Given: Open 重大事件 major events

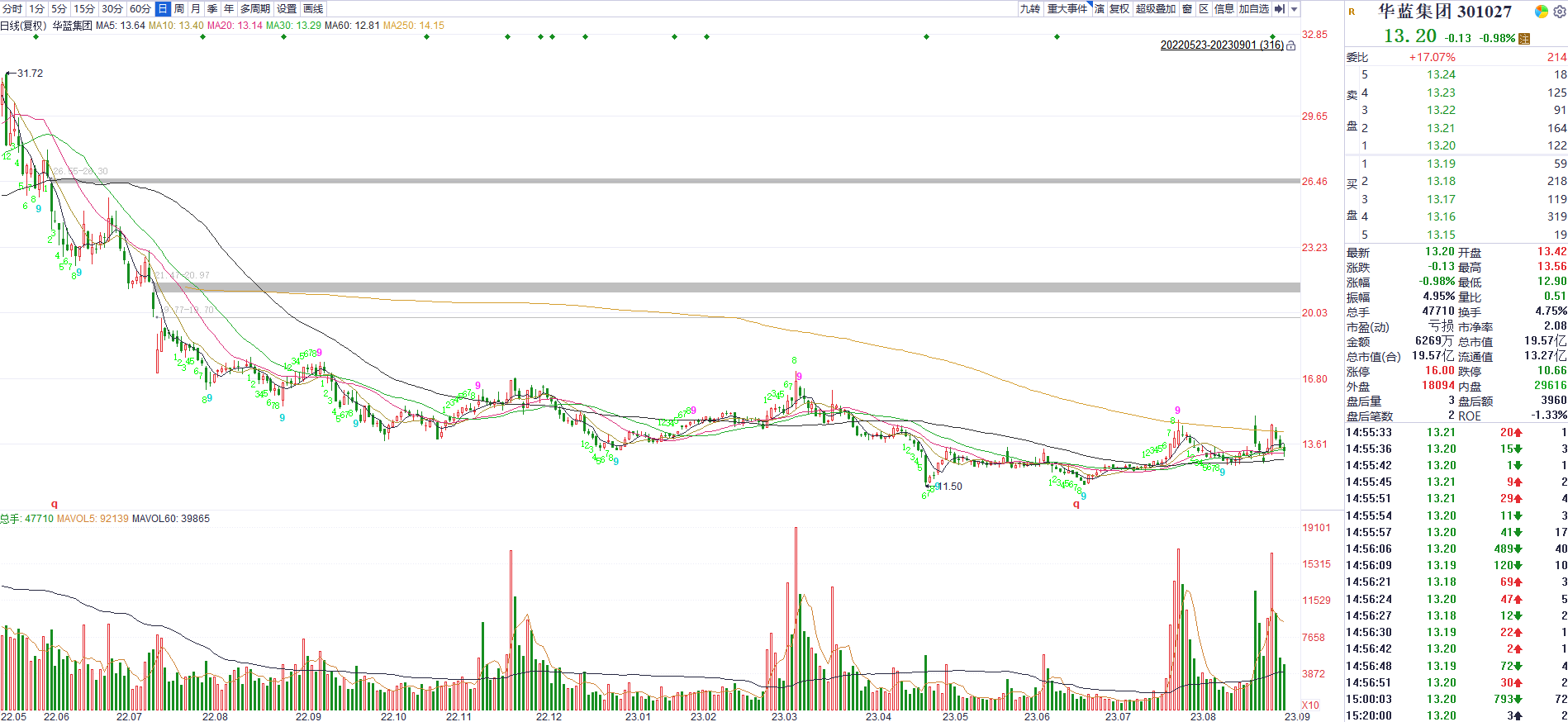Looking at the screenshot, I should click(1067, 9).
